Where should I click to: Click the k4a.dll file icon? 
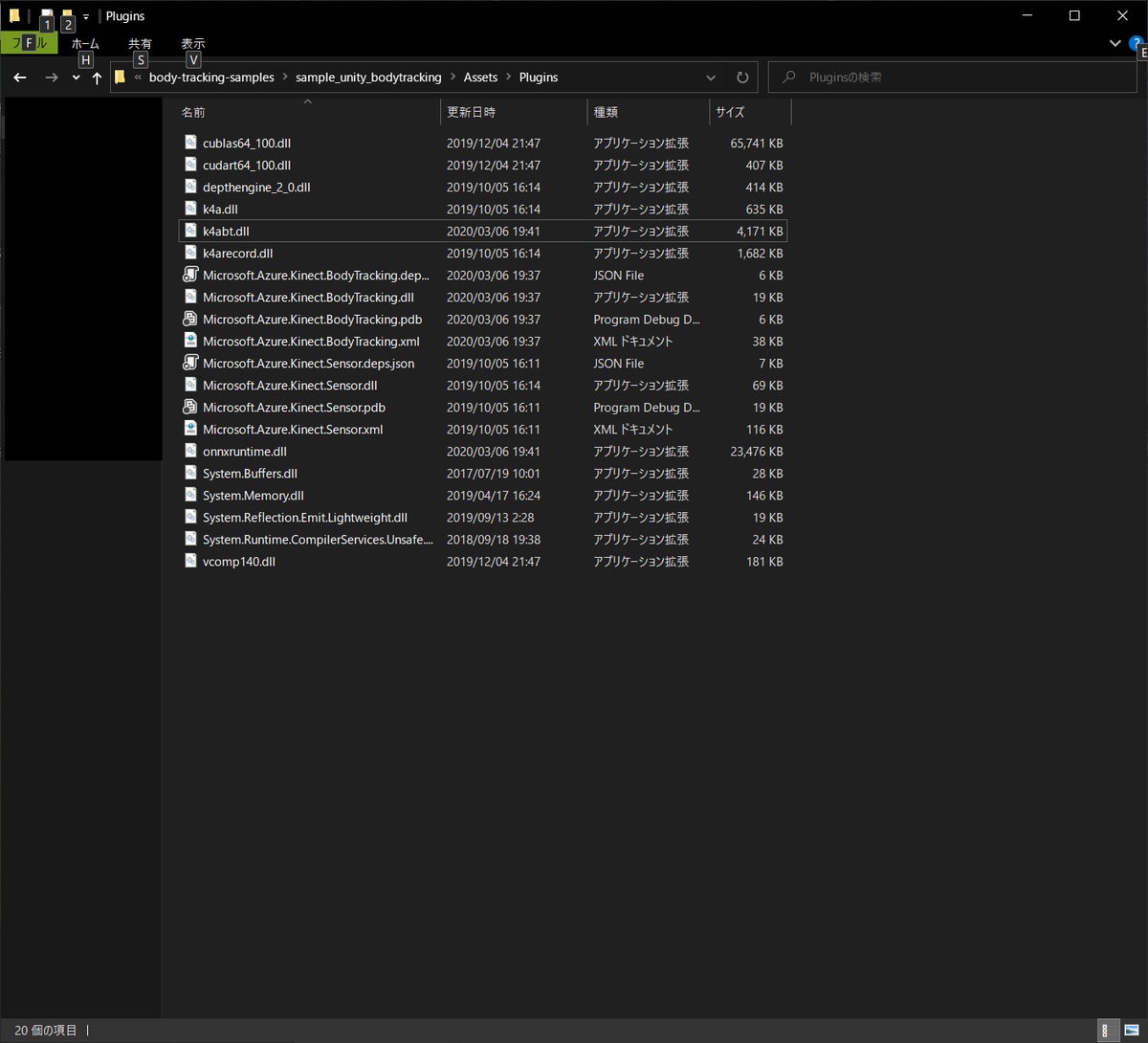coord(190,209)
